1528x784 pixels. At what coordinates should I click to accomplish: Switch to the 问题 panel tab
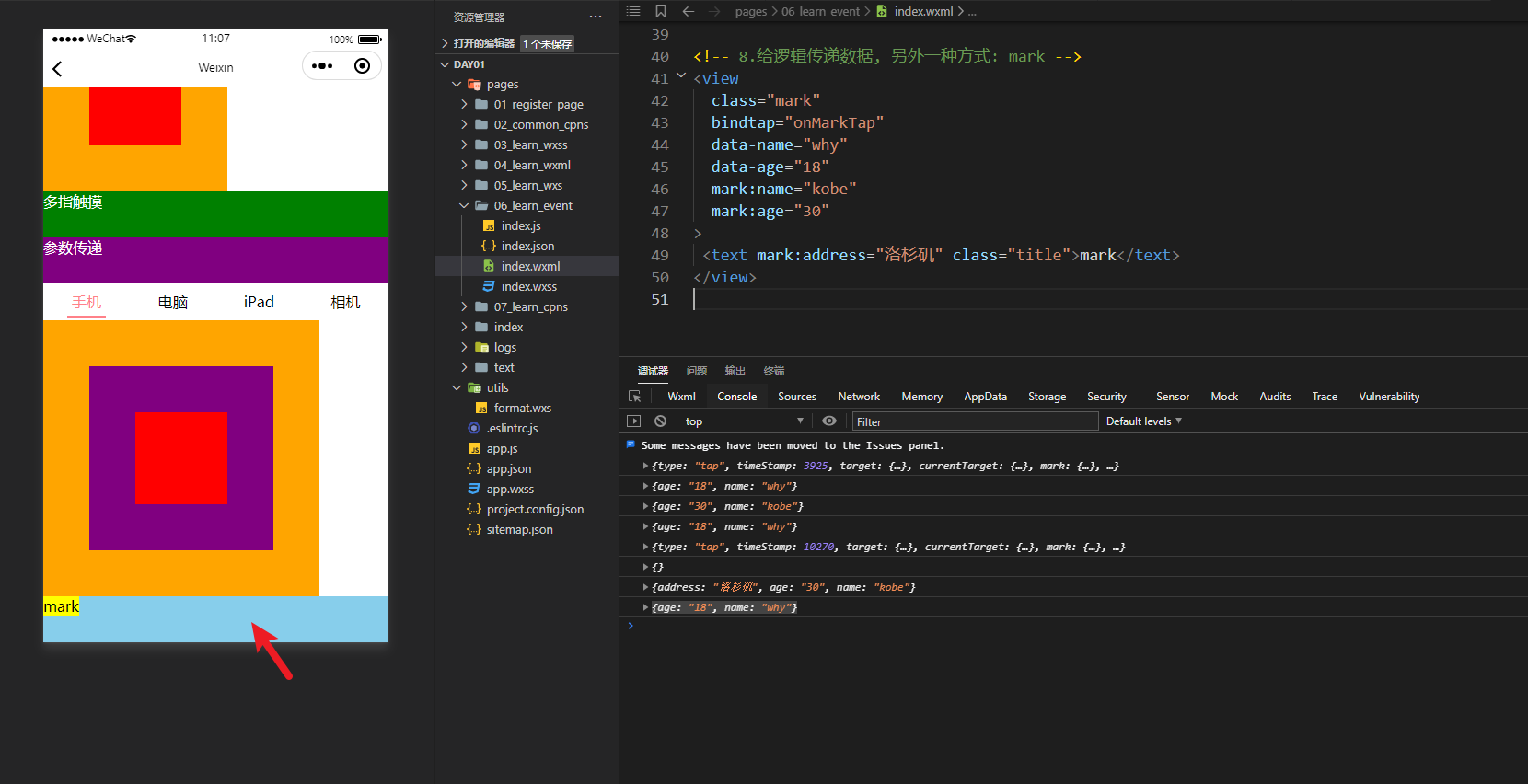pyautogui.click(x=697, y=371)
